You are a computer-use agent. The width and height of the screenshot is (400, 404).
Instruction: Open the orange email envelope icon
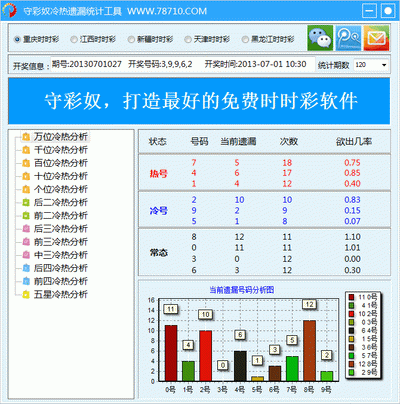click(x=376, y=38)
